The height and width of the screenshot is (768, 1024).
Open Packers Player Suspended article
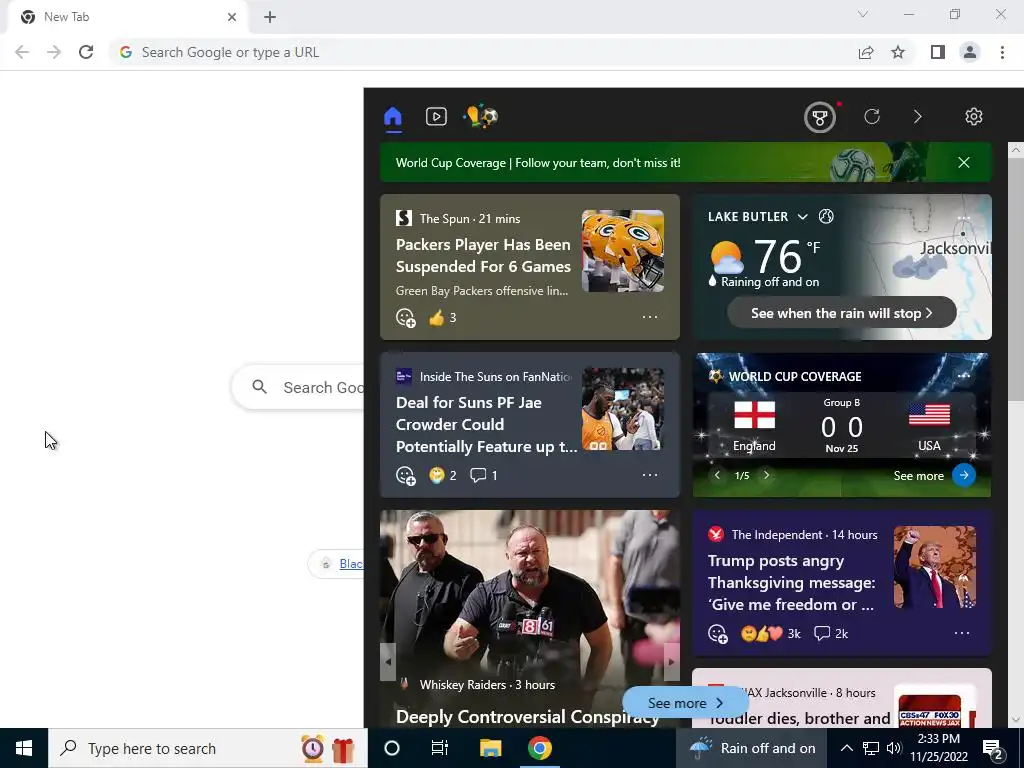pos(483,255)
